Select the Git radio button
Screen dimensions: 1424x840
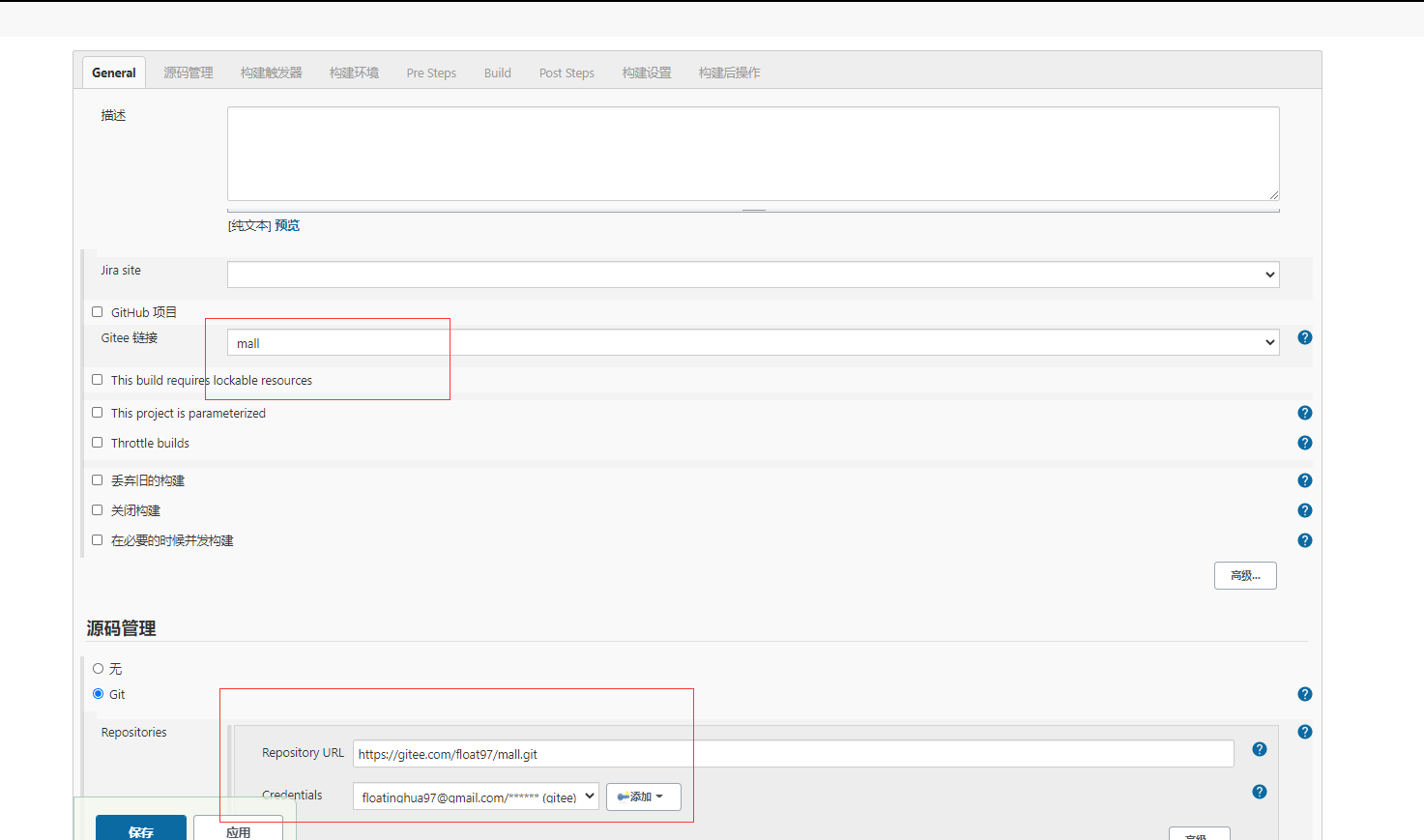point(98,694)
